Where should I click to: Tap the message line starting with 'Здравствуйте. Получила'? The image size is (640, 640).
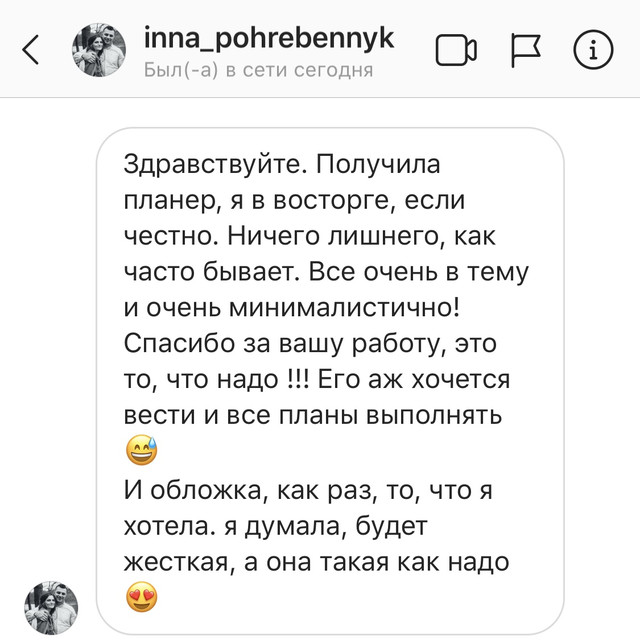click(x=282, y=164)
